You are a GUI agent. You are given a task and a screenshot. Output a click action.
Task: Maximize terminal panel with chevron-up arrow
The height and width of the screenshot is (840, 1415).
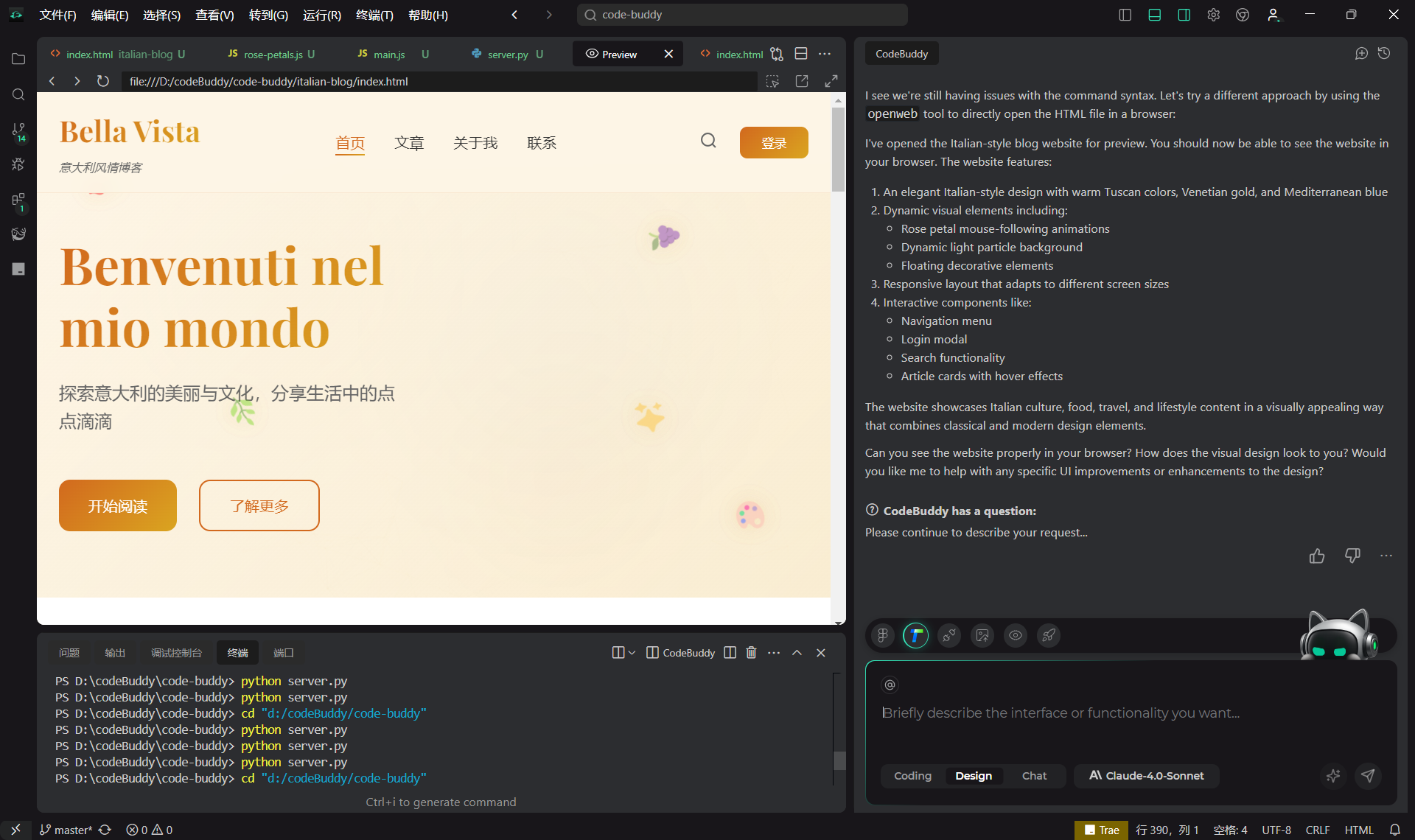point(797,653)
